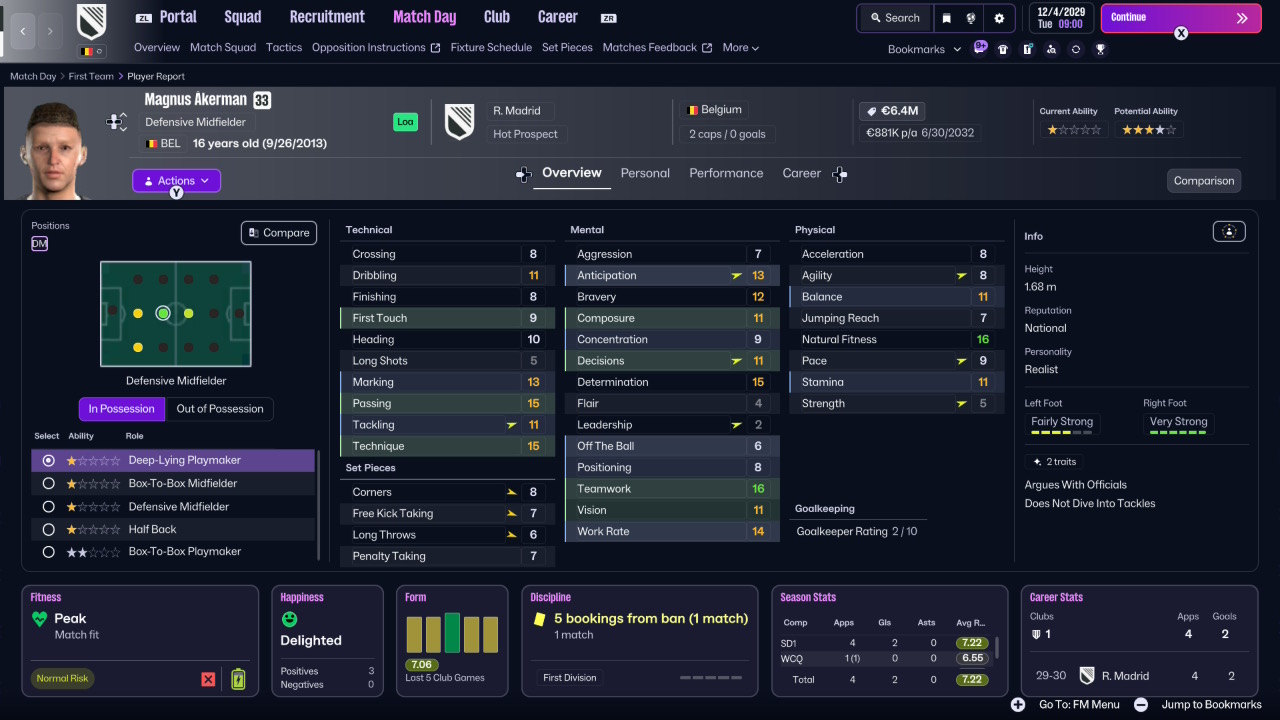Expand the Bookmarks dropdown
Image resolution: width=1280 pixels, height=720 pixels.
pyautogui.click(x=924, y=49)
